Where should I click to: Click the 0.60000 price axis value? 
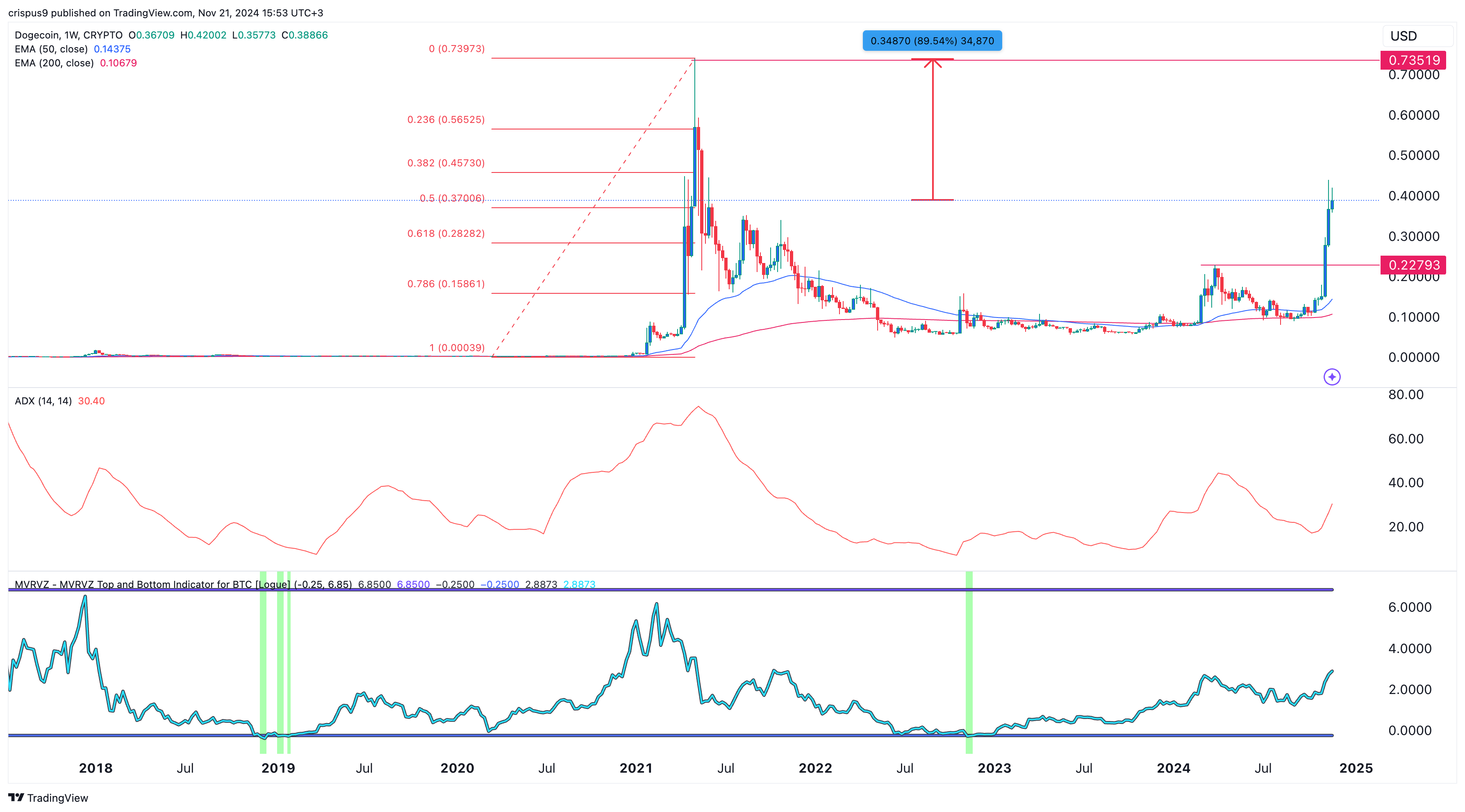1414,116
